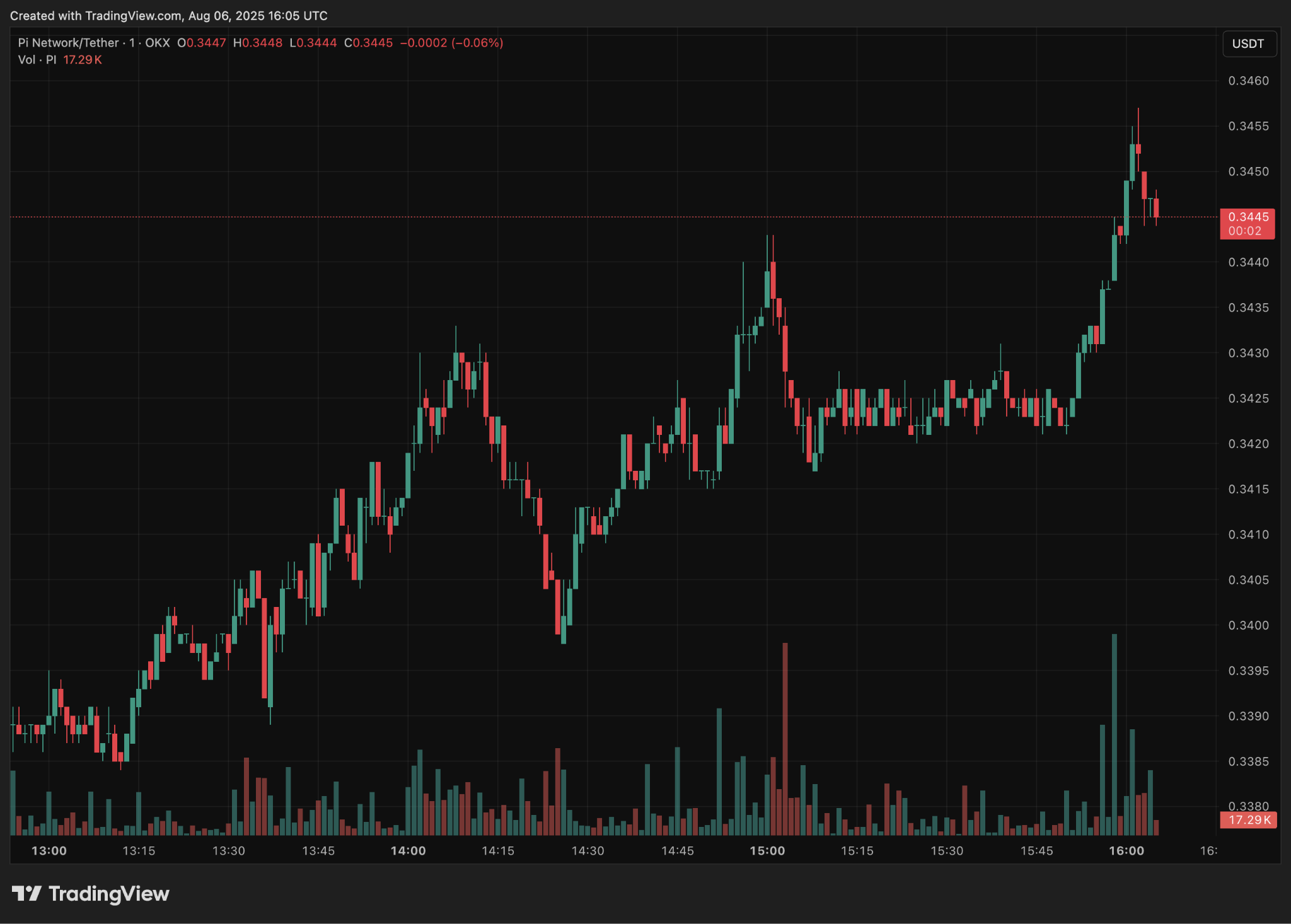Click the 0.3400 price scale label

tap(1248, 625)
